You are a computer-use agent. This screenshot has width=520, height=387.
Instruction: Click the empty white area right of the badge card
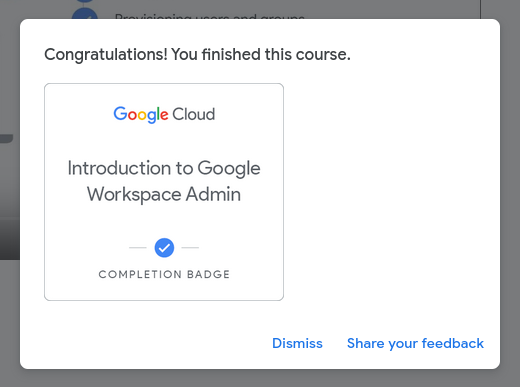click(390, 192)
